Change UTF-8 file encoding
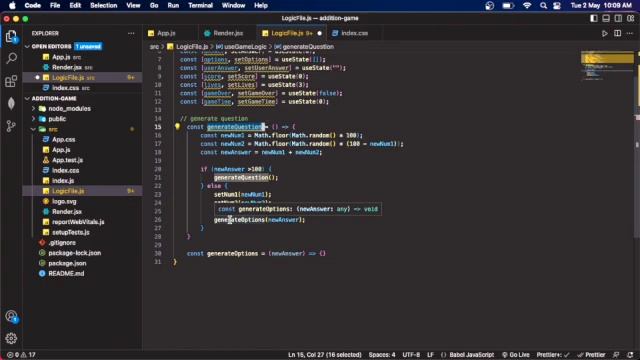This screenshot has width=640, height=360. pos(411,355)
